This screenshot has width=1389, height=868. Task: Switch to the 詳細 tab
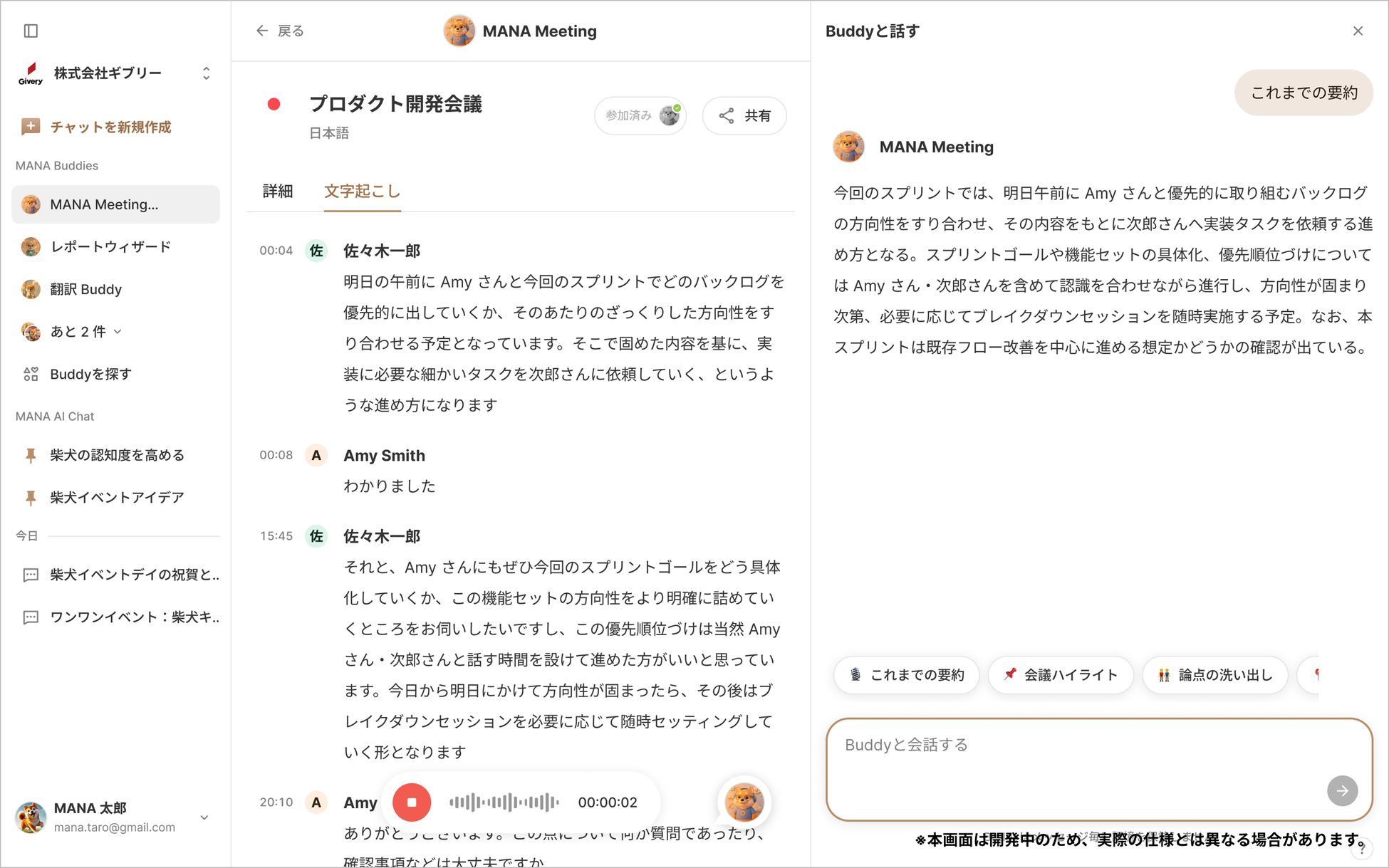point(278,191)
